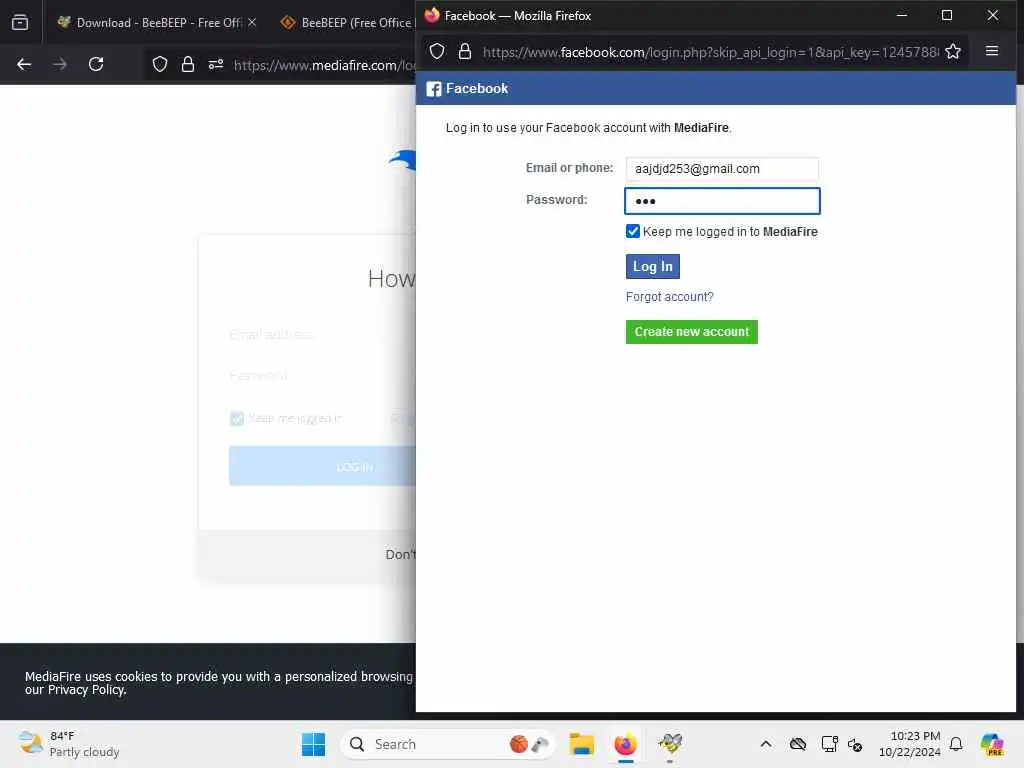The width and height of the screenshot is (1024, 768).
Task: Click MediaFire's faded Password field
Action: [323, 376]
